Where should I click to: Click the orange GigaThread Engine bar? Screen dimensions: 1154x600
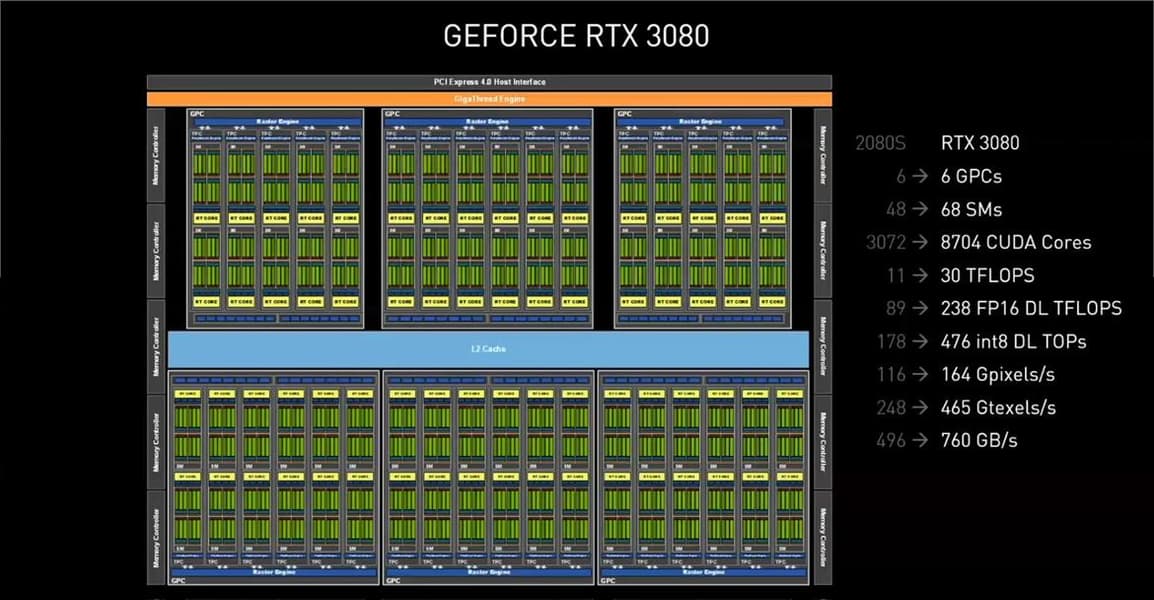489,99
